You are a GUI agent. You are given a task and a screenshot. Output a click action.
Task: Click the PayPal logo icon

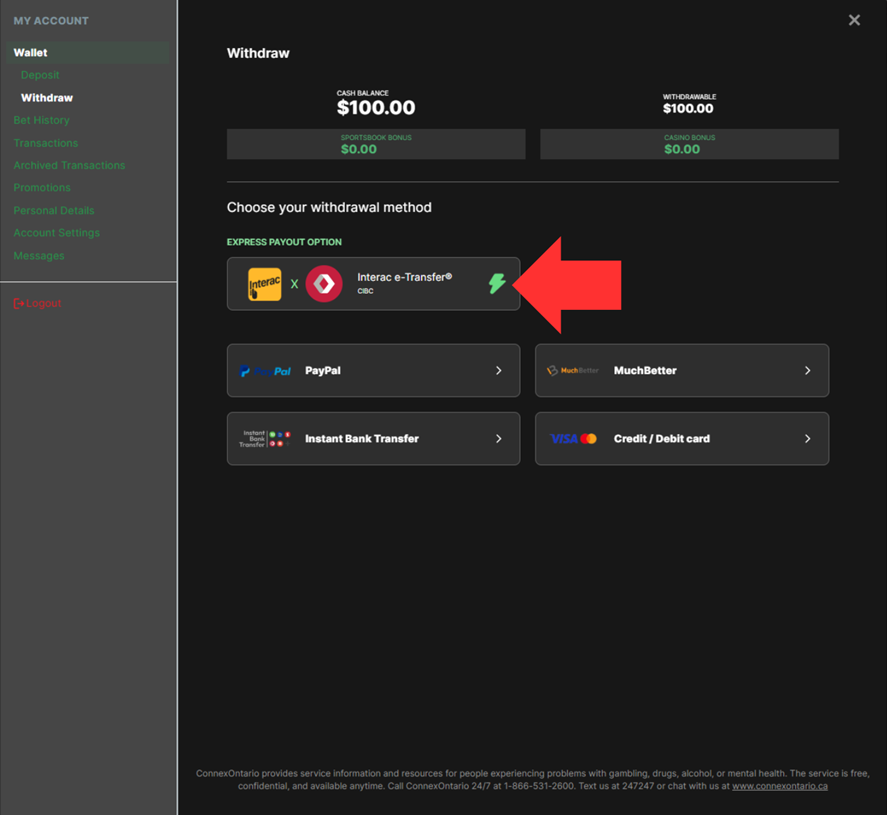click(x=266, y=371)
